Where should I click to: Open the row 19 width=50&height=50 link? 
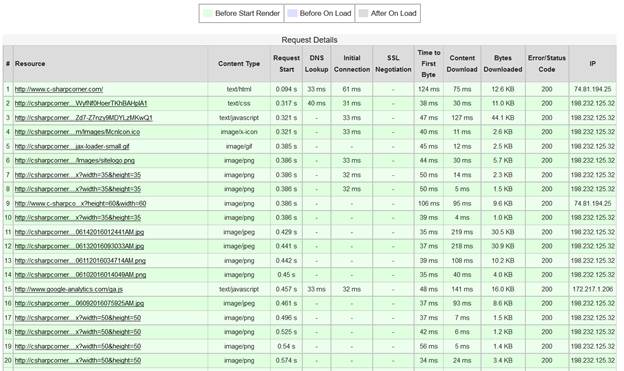coord(78,346)
